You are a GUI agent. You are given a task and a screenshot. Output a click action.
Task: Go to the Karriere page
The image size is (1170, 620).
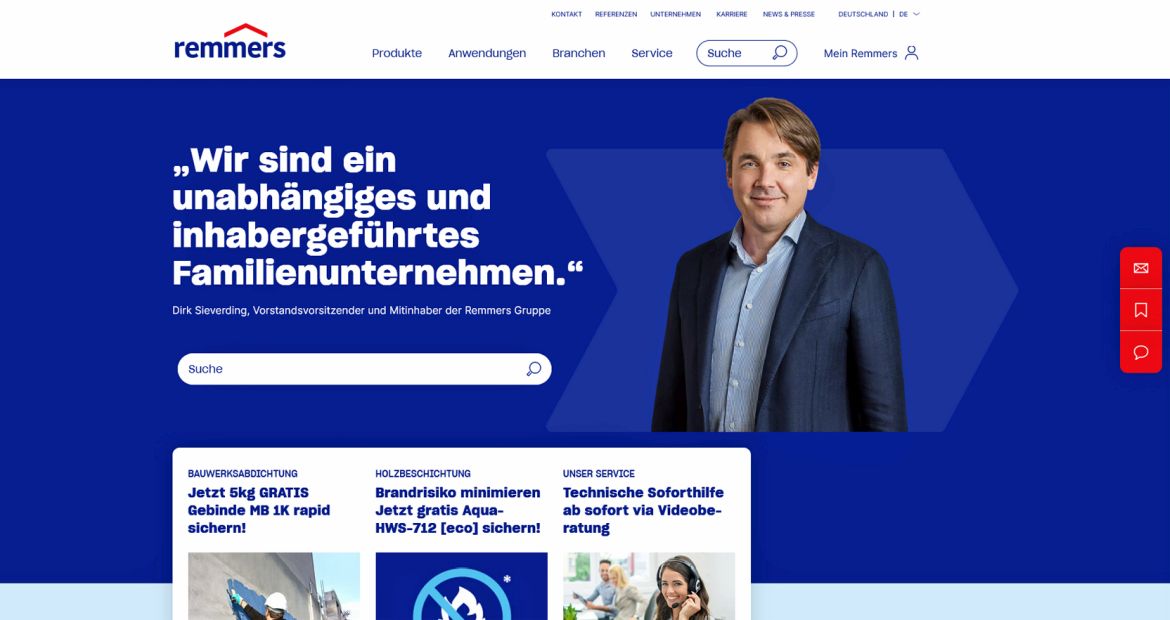[x=732, y=14]
